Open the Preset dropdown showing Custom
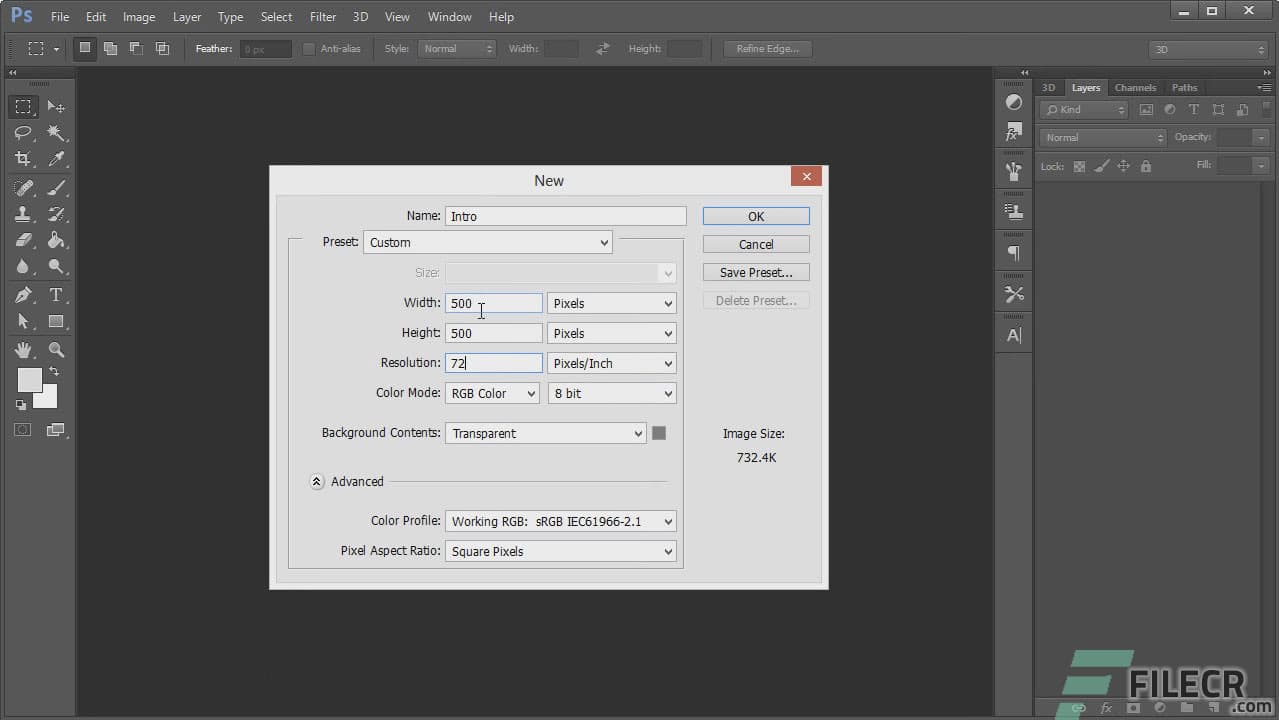Screen dimensions: 1279x720 pos(487,242)
